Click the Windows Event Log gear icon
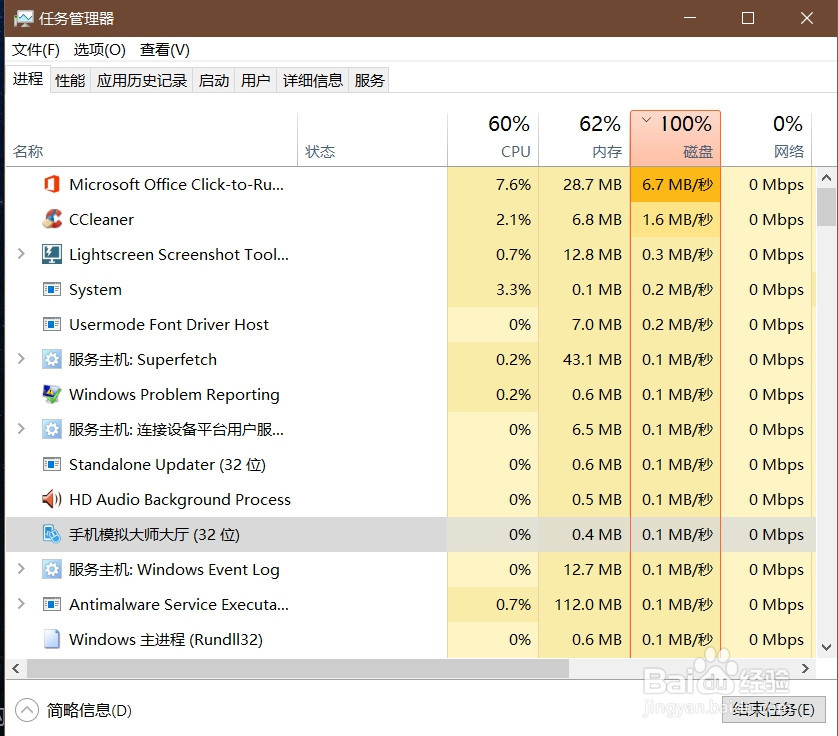838x736 pixels. coord(52,569)
